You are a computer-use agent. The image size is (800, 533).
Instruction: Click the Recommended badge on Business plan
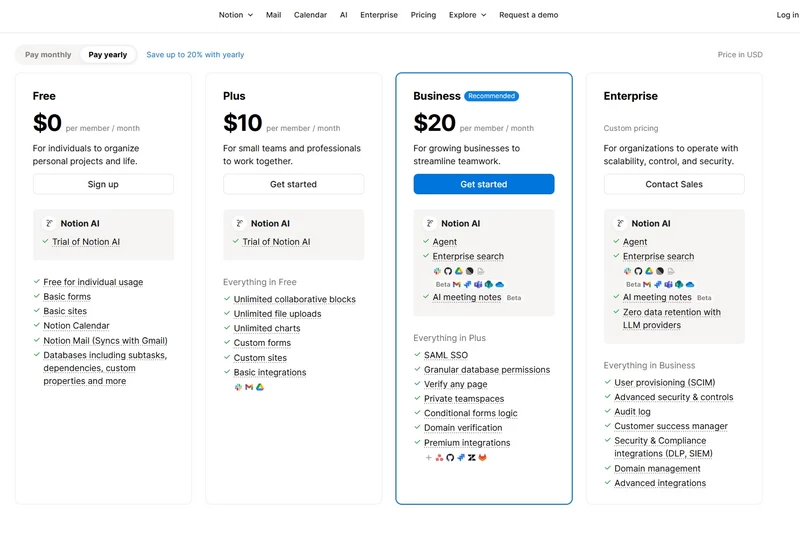tap(491, 96)
